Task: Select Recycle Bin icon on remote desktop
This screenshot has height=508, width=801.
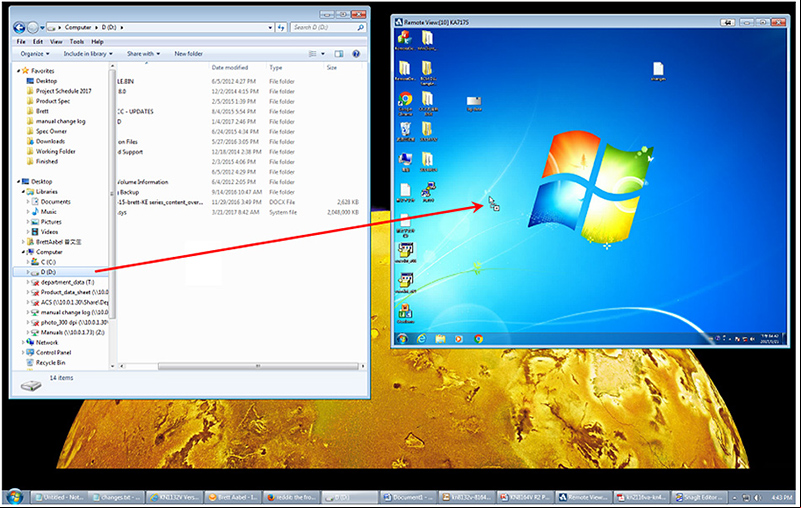Action: [406, 132]
